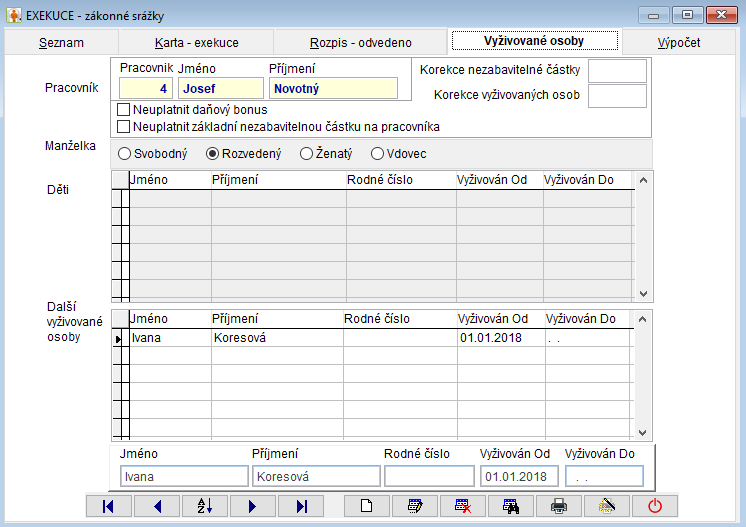
Task: Click Vyživován Do header in Další osoby grid
Action: 588,319
